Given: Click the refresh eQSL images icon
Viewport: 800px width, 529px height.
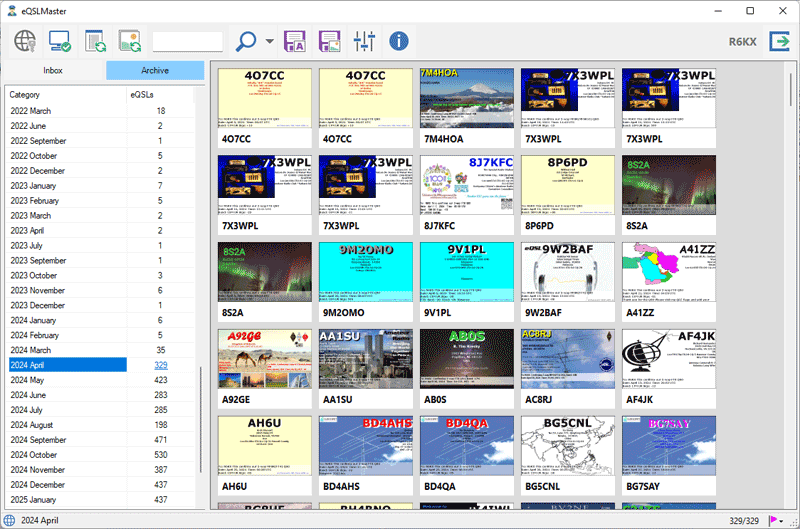Looking at the screenshot, I should [129, 41].
